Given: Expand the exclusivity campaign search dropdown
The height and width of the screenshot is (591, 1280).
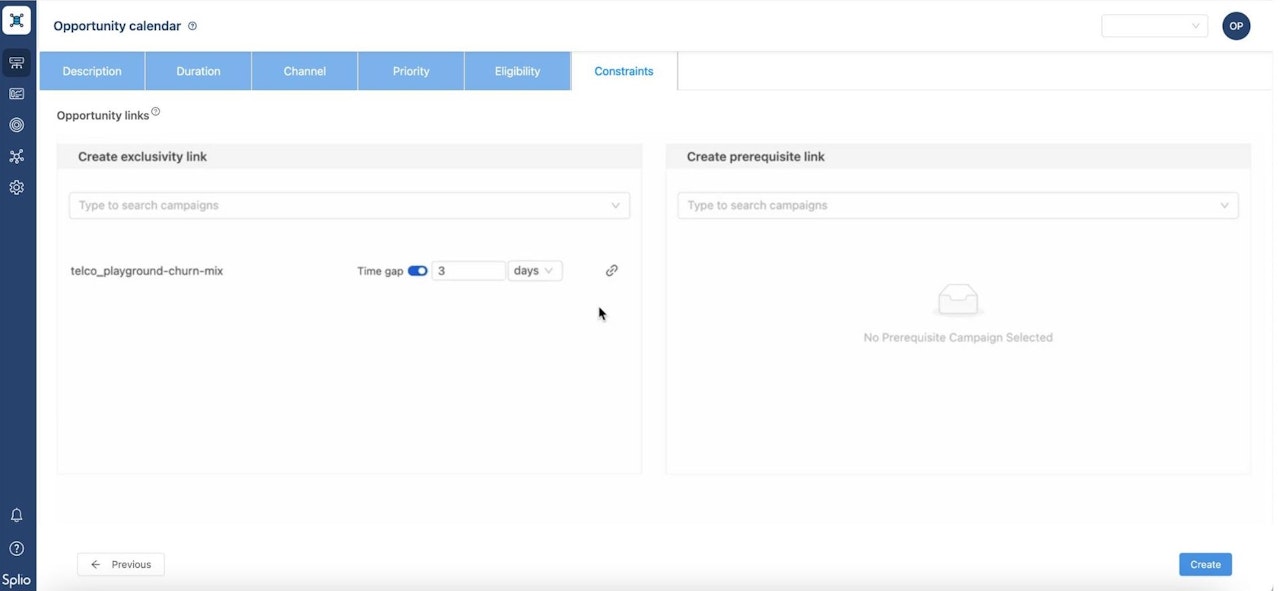Looking at the screenshot, I should 349,205.
